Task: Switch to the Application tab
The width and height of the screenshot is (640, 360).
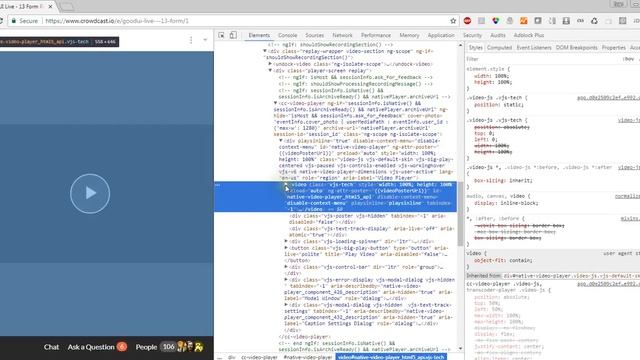Action: [441, 36]
